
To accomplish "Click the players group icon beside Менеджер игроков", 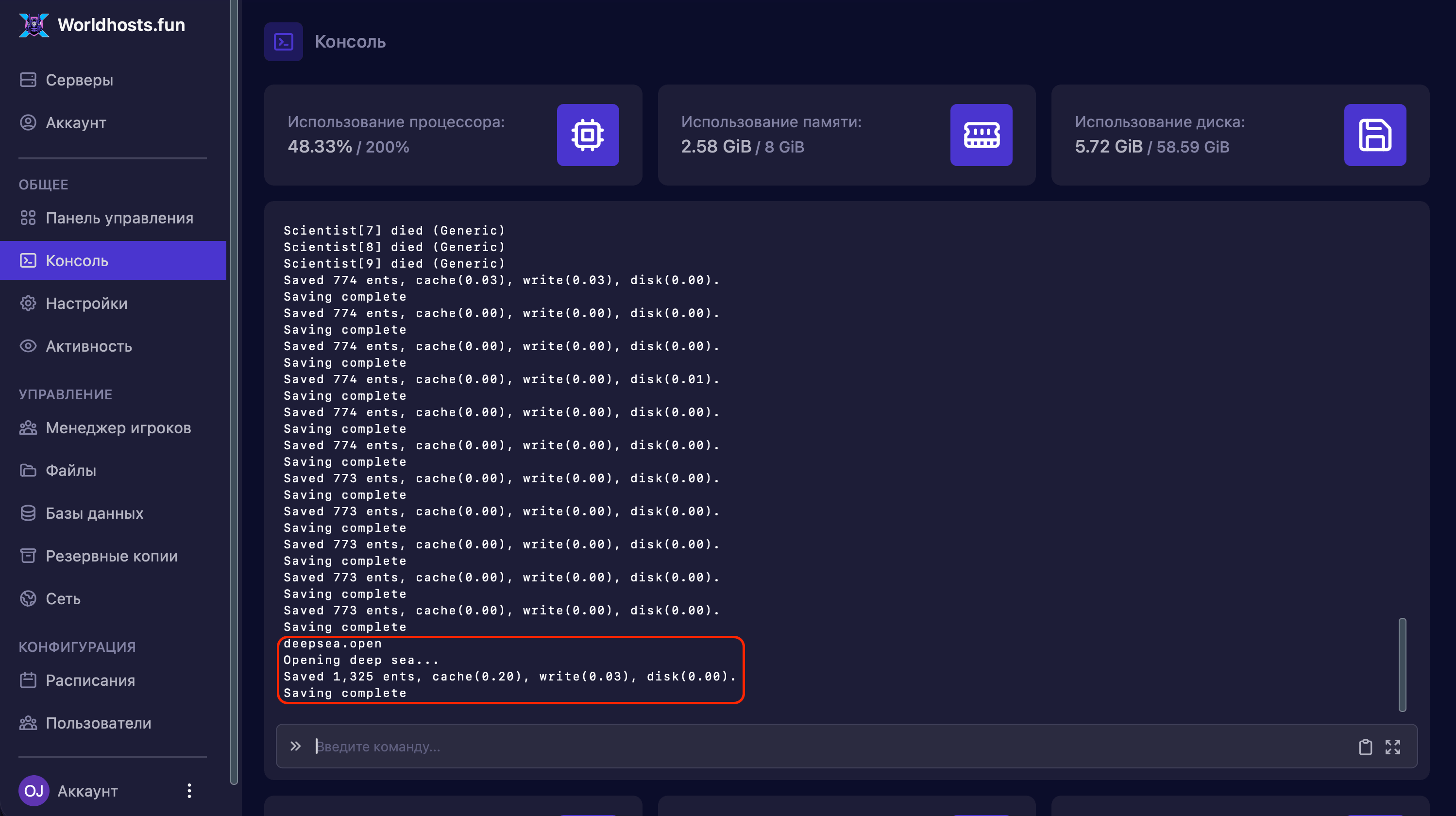I will pyautogui.click(x=28, y=428).
